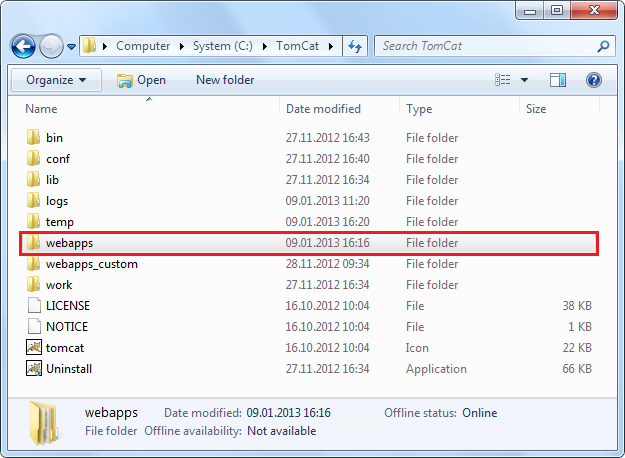Open Help with the question mark icon
This screenshot has height=458, width=625.
point(594,80)
